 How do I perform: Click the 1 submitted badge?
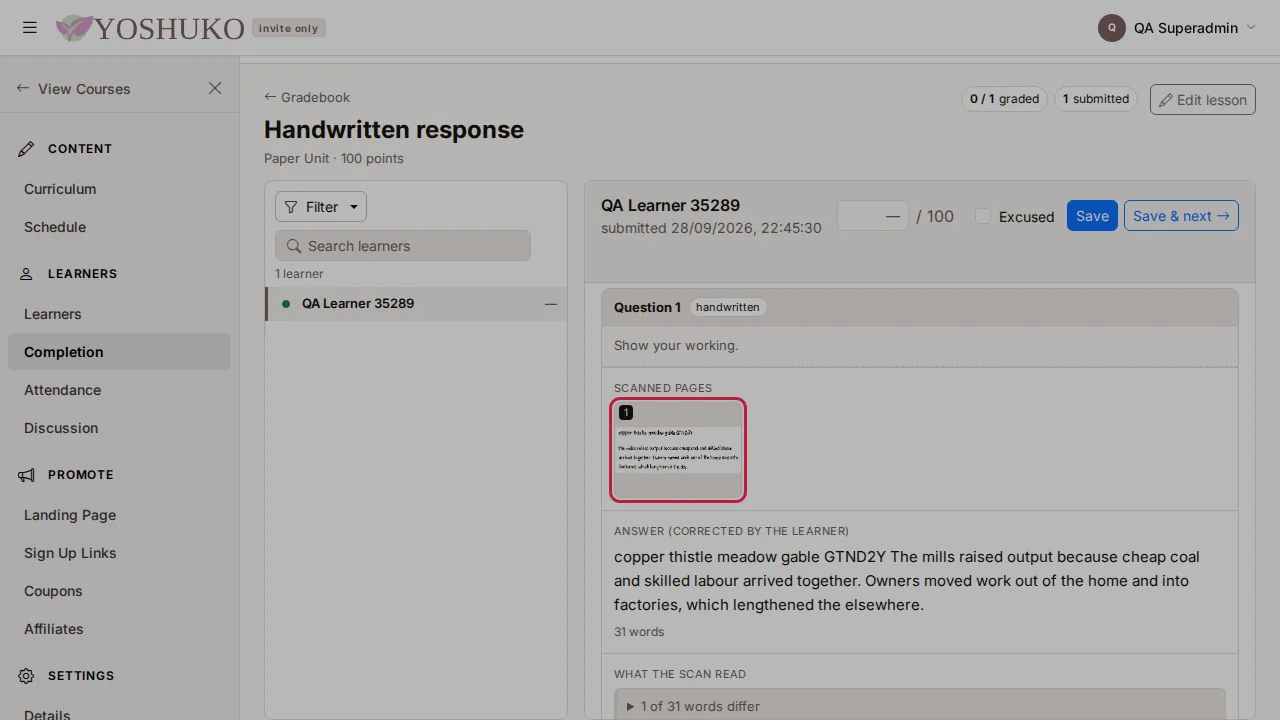tap(1096, 99)
